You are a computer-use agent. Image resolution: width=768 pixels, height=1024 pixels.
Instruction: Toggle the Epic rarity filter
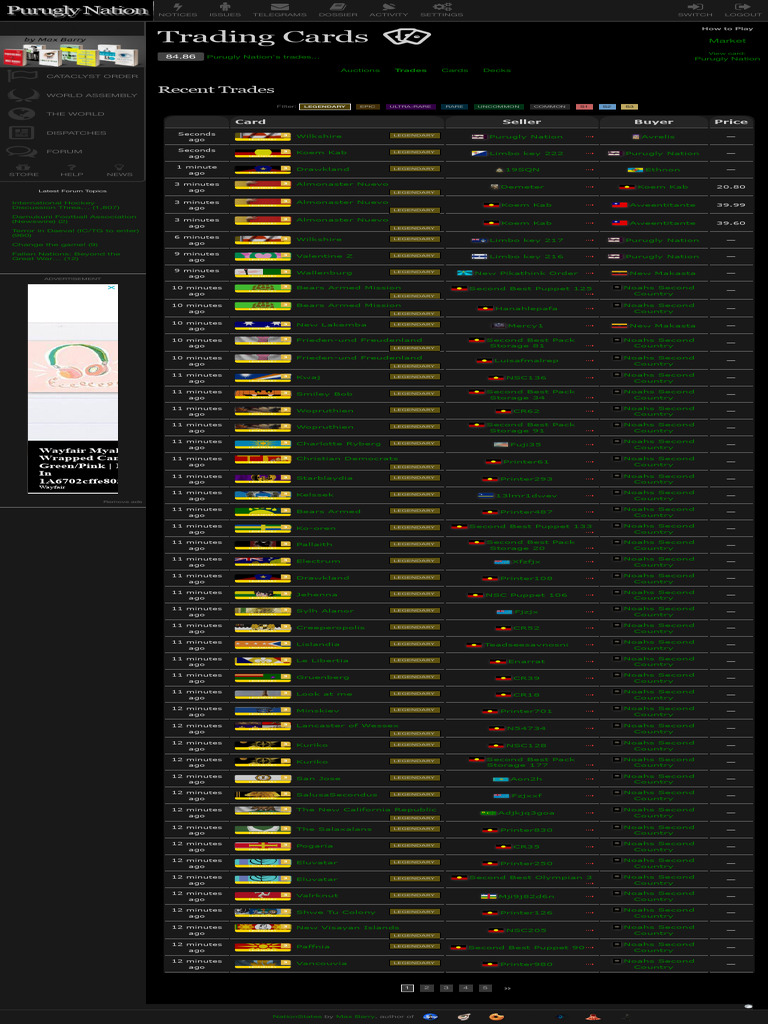tap(368, 106)
